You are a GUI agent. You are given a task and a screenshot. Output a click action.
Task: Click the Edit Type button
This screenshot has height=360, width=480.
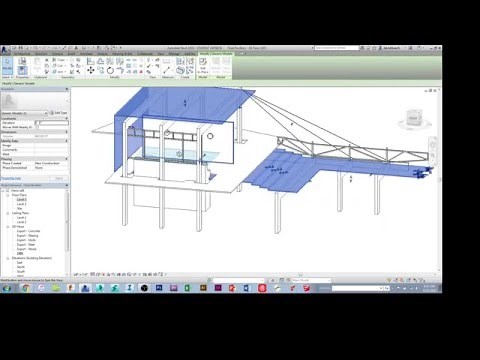point(59,113)
